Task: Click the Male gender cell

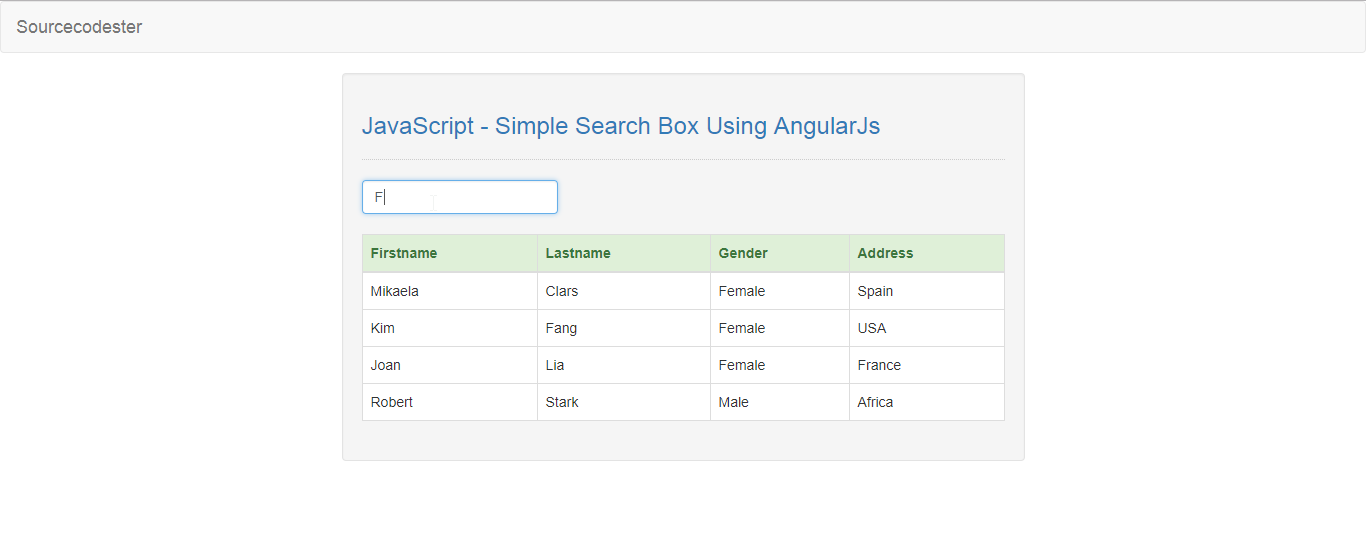Action: 780,402
